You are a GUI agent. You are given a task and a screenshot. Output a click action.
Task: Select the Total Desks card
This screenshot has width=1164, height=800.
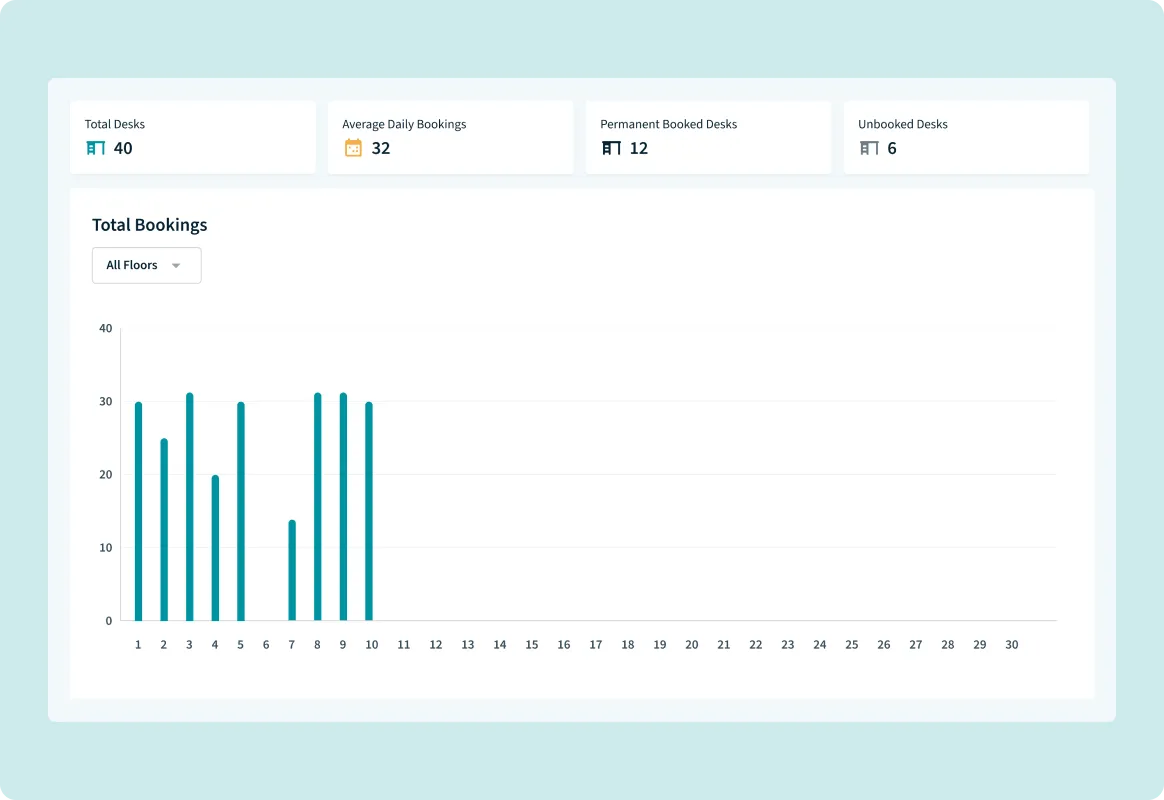tap(193, 137)
